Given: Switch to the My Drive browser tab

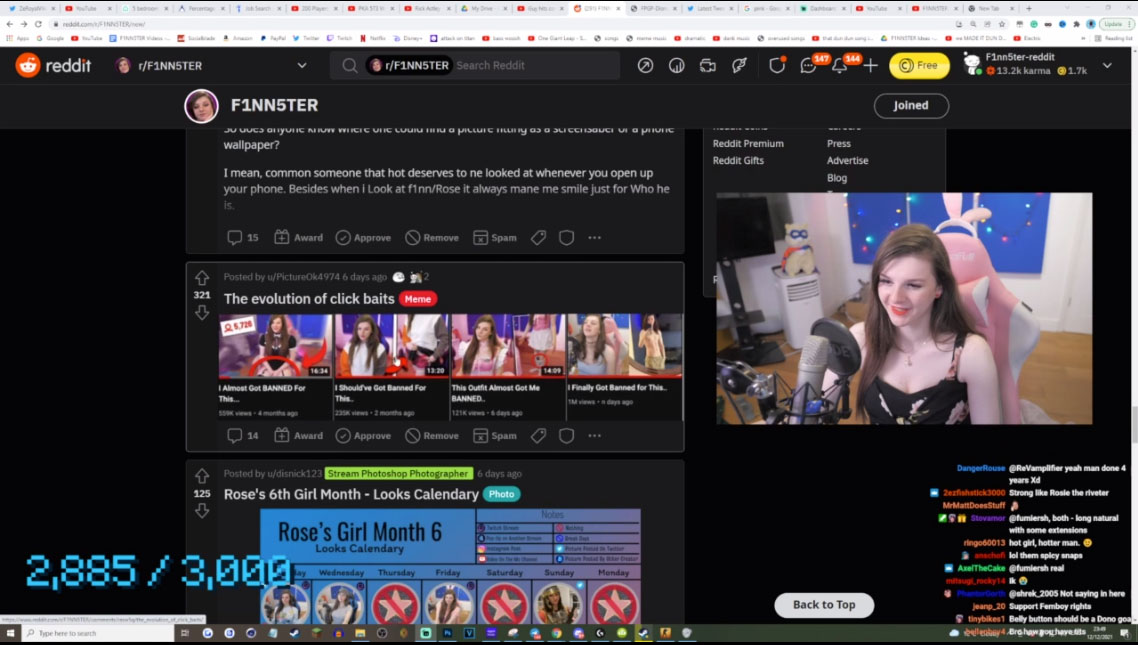Looking at the screenshot, I should [484, 9].
